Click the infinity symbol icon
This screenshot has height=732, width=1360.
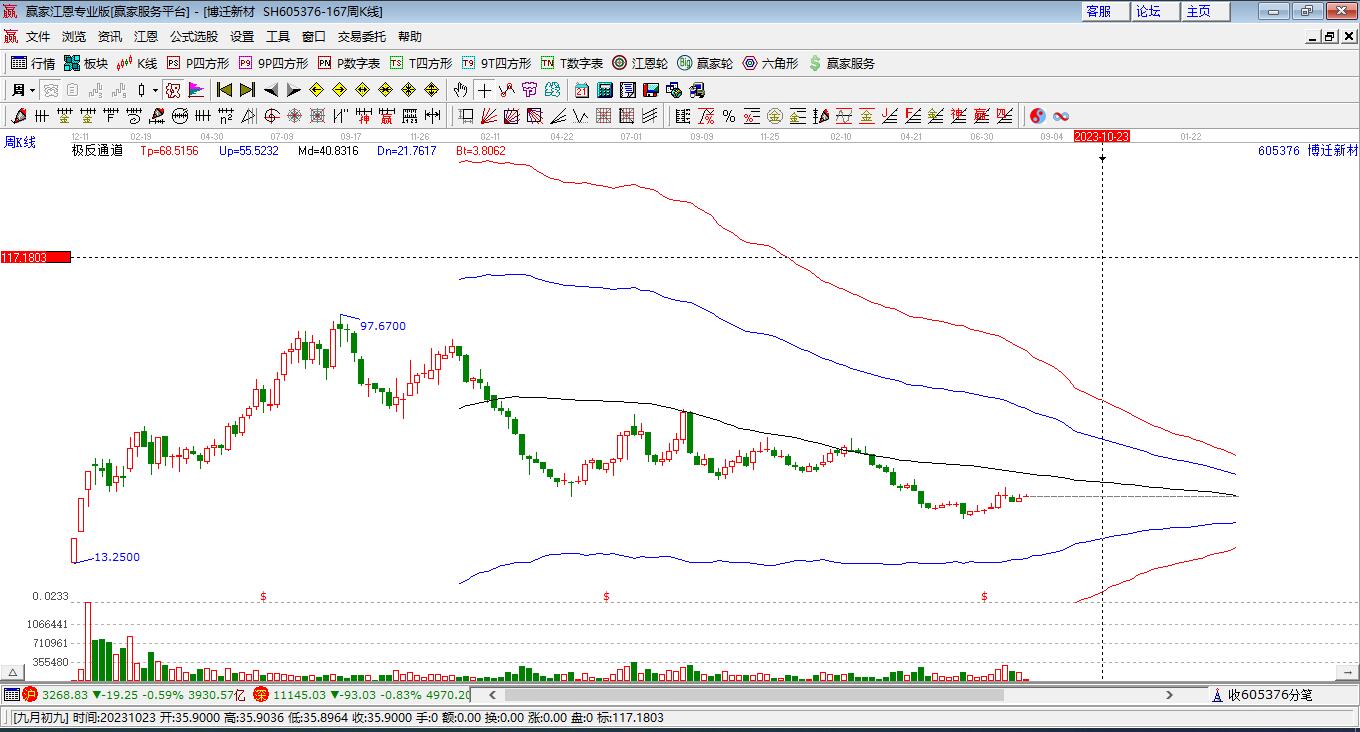pyautogui.click(x=1061, y=116)
